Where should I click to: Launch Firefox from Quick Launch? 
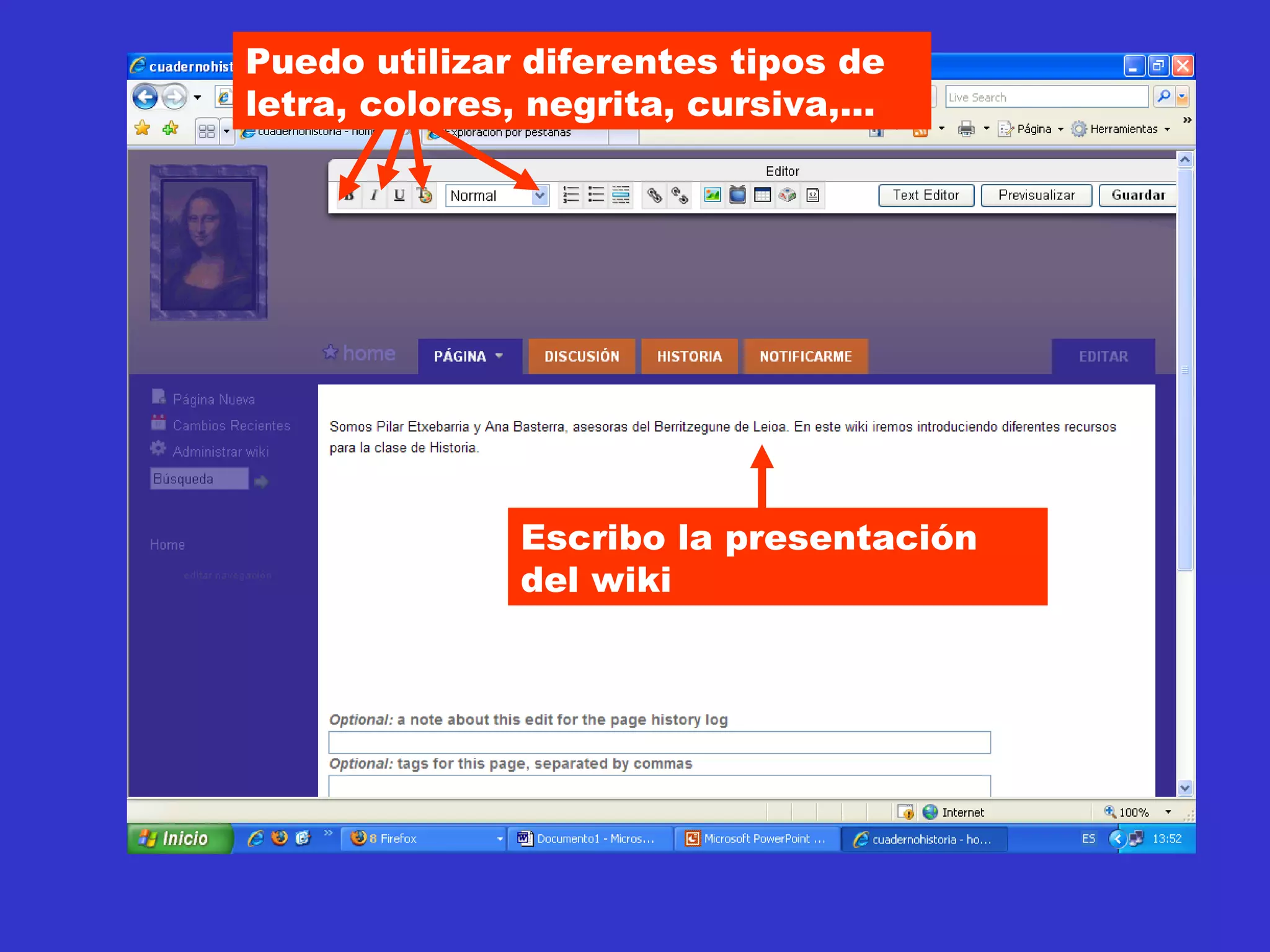(x=280, y=839)
